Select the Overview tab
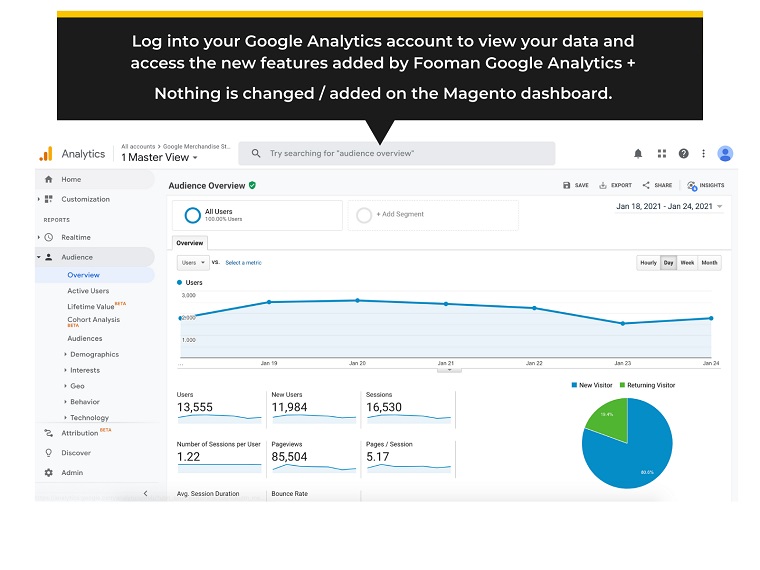This screenshot has height=570, width=760. (189, 243)
